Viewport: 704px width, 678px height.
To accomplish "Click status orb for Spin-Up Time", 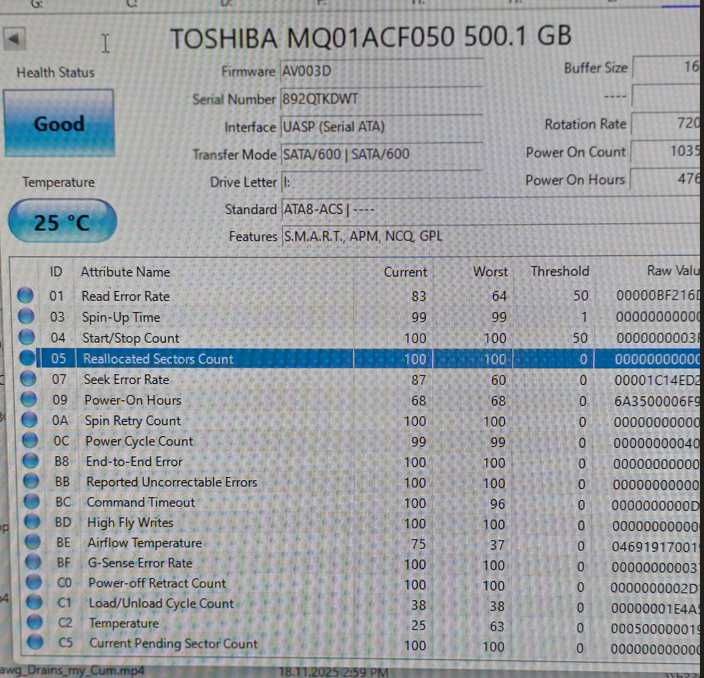I will [26, 316].
